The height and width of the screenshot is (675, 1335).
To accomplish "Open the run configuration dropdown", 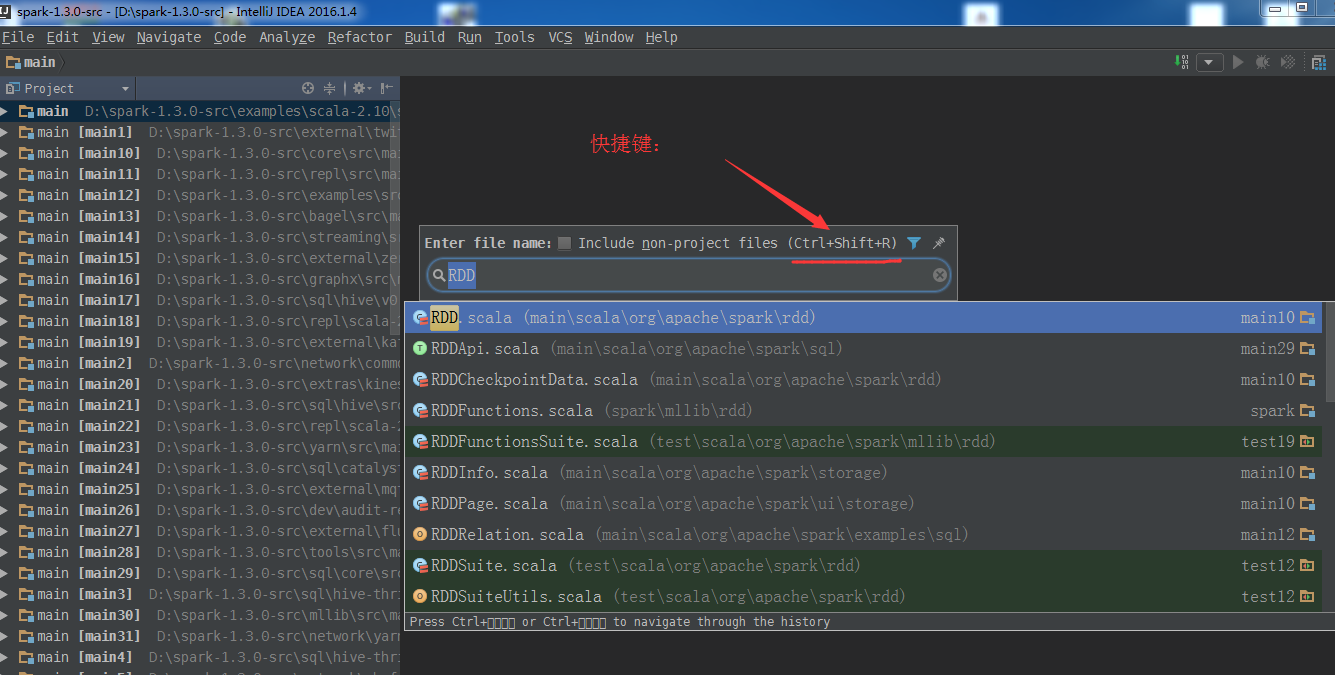I will 1210,62.
